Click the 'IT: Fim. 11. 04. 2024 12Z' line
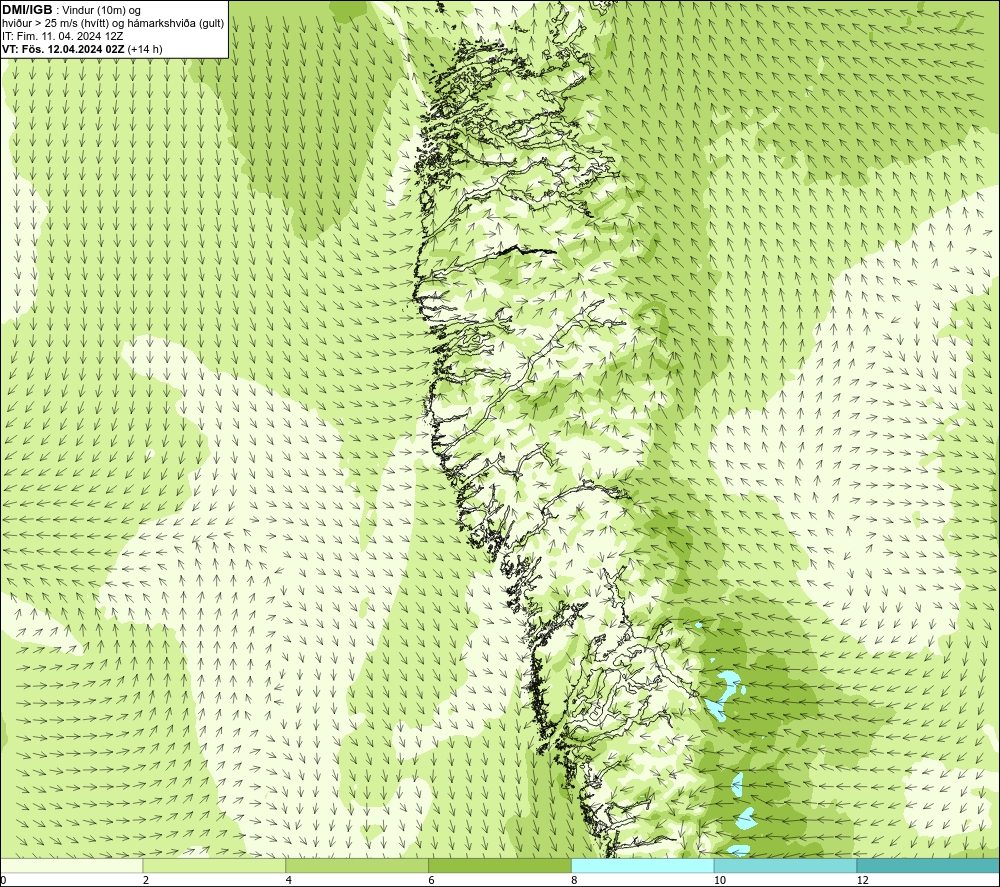Viewport: 1000px width, 887px height. coord(62,36)
